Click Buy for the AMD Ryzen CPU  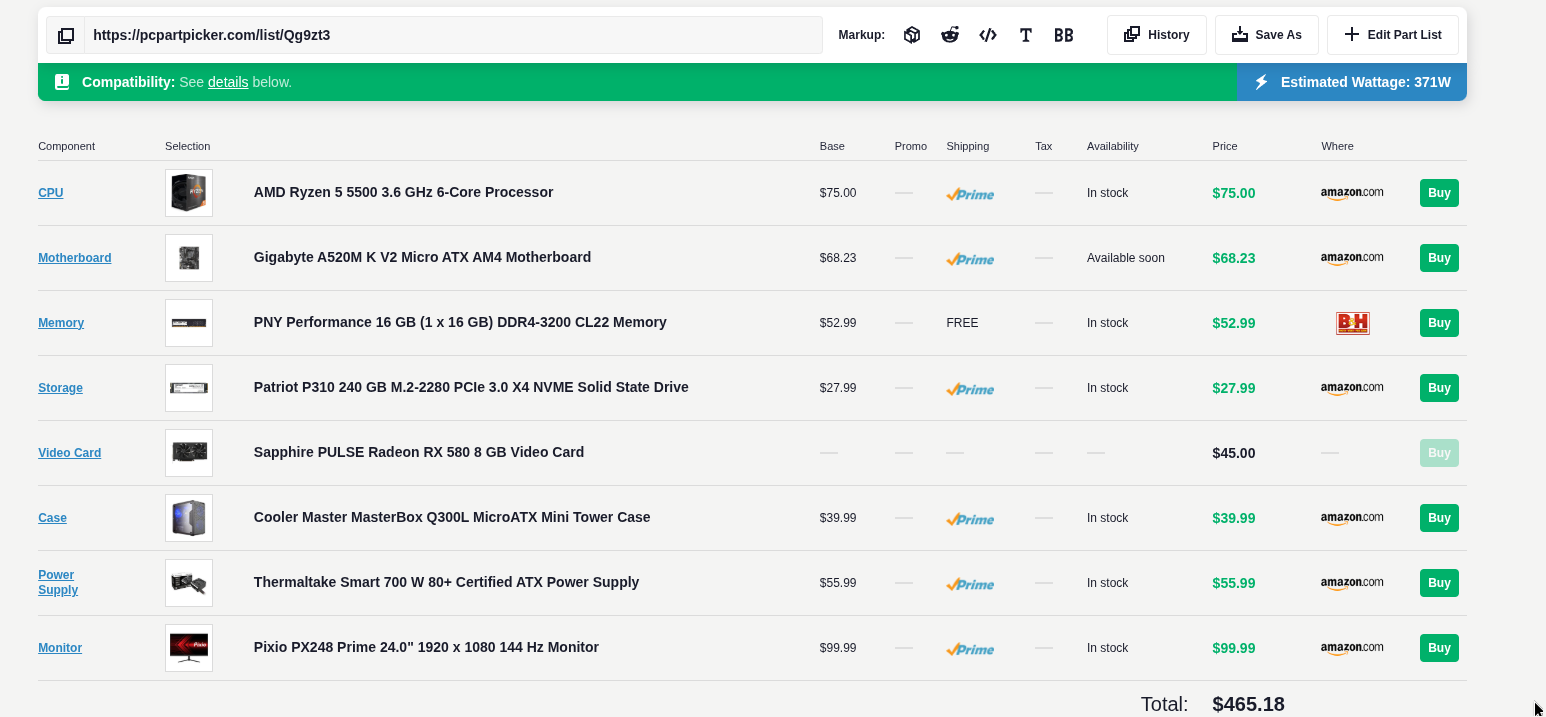(x=1439, y=193)
